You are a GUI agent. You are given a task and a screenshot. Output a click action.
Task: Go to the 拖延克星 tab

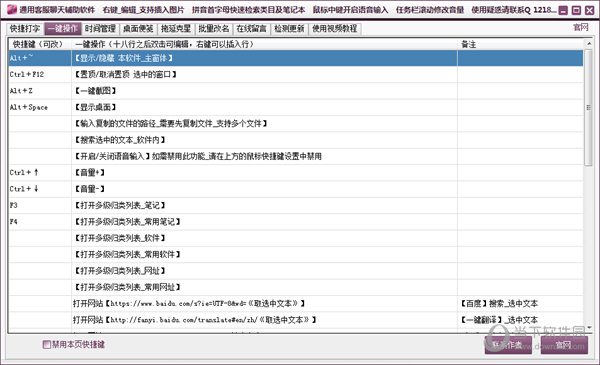(x=176, y=29)
